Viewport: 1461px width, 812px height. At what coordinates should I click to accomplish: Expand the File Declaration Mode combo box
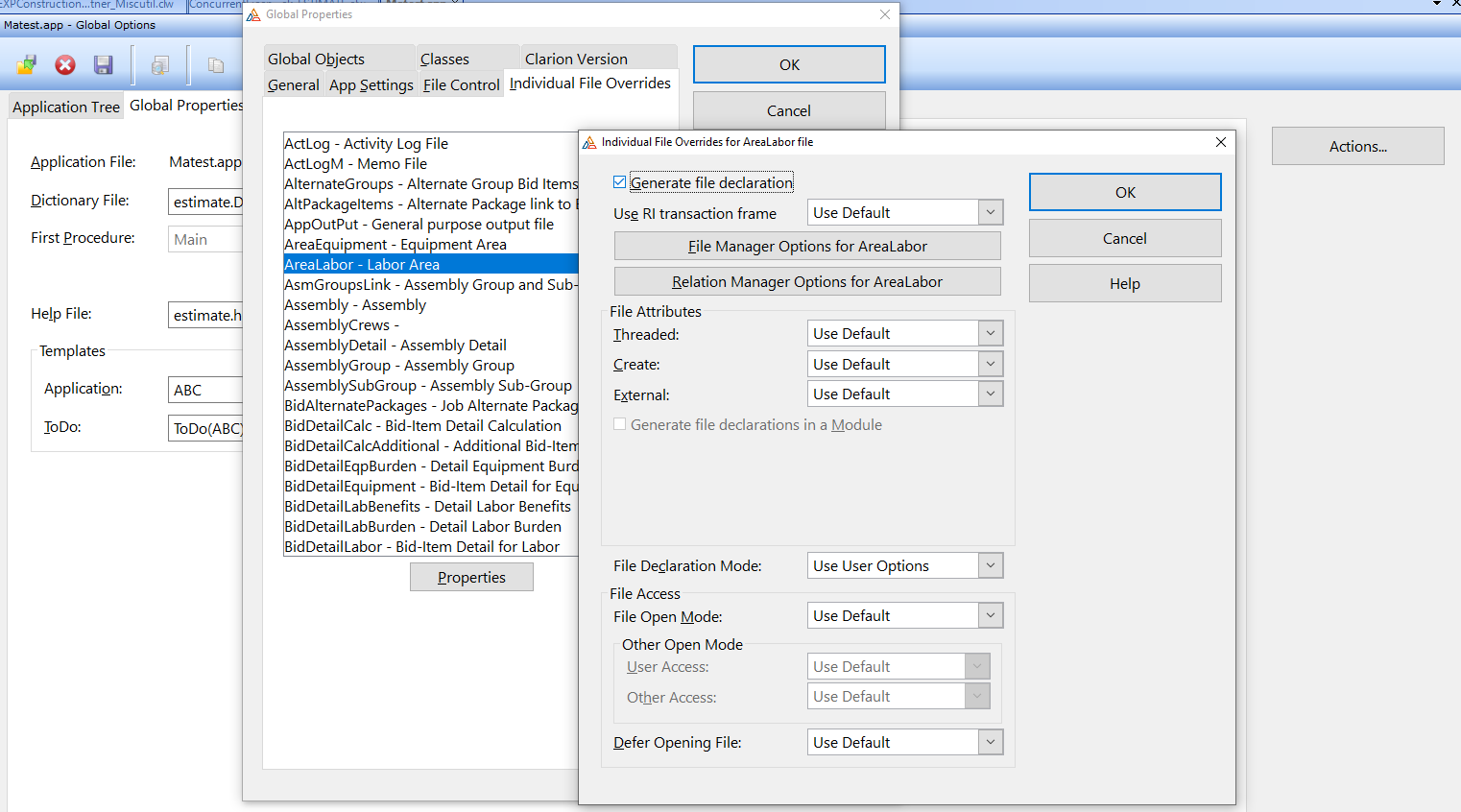pos(991,565)
